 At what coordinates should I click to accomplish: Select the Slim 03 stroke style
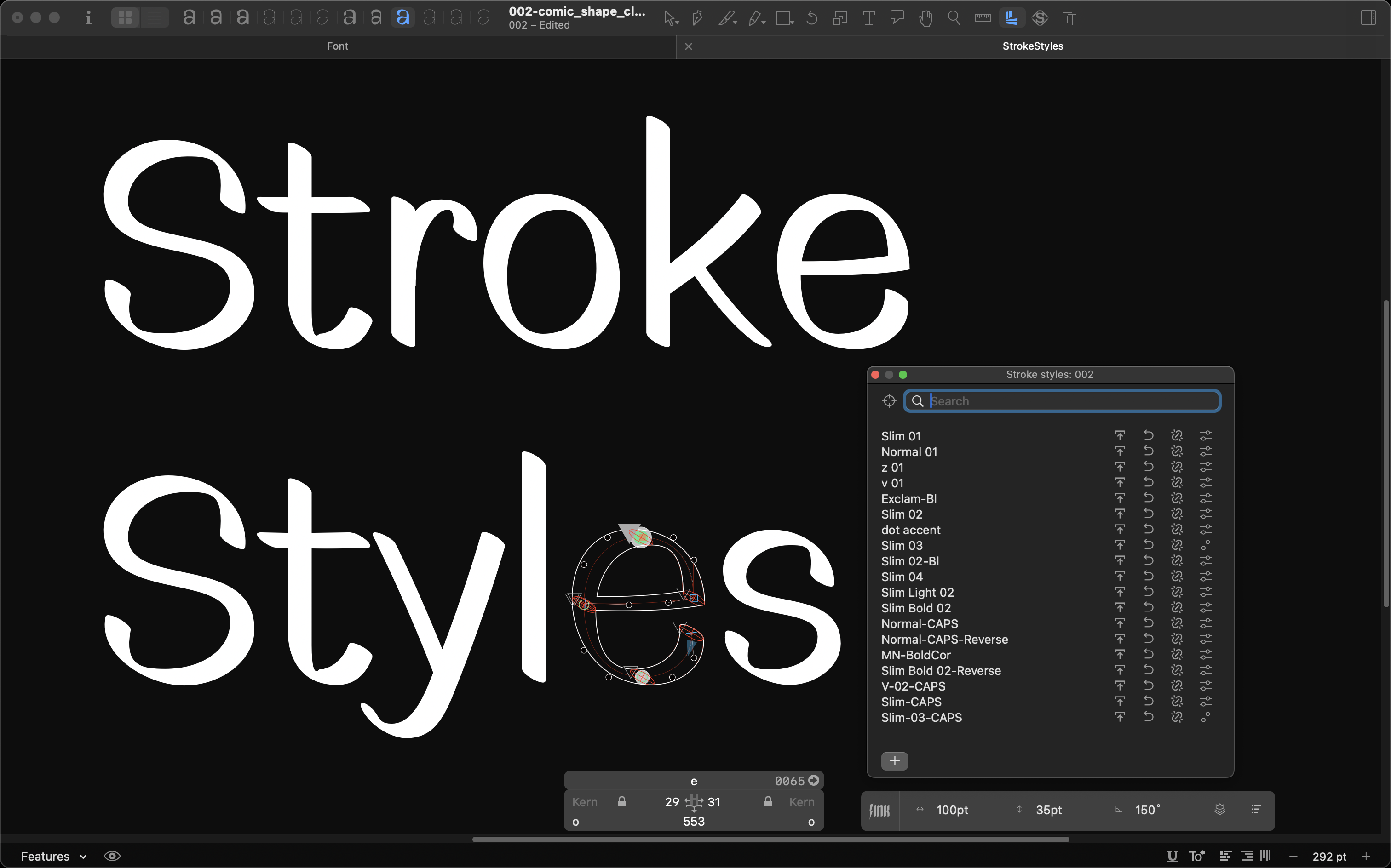pos(902,545)
